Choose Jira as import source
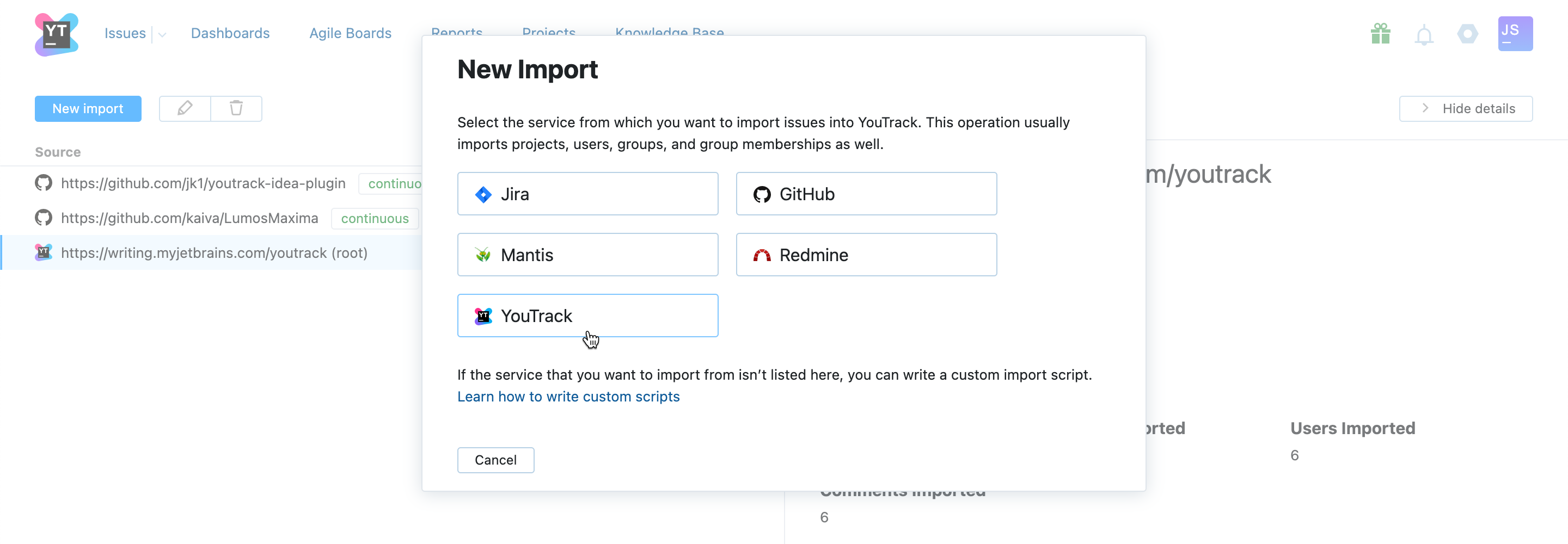The width and height of the screenshot is (1568, 544). tap(587, 194)
